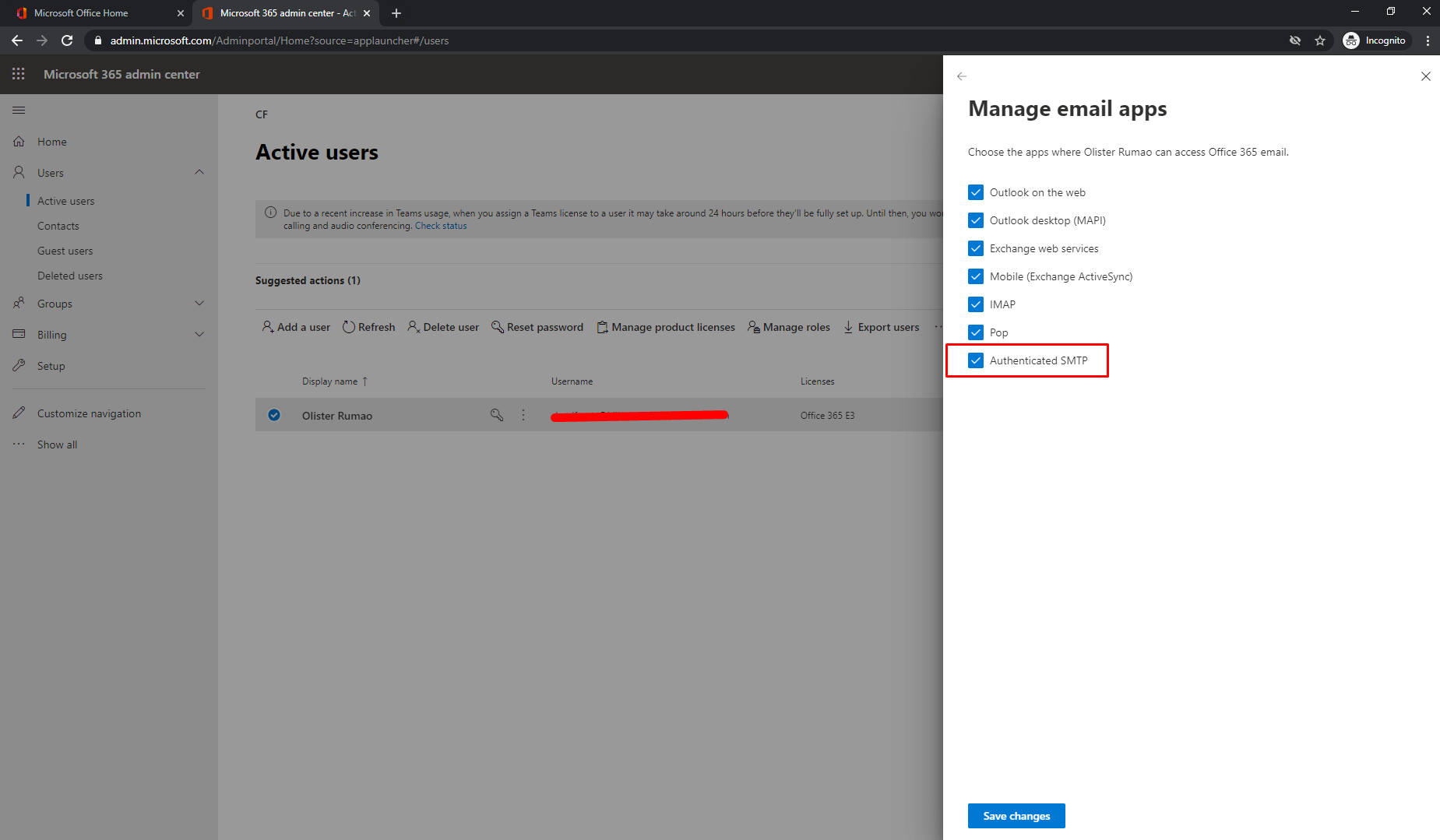Click the Setup wrench icon in sidebar
1440x840 pixels.
[x=19, y=365]
